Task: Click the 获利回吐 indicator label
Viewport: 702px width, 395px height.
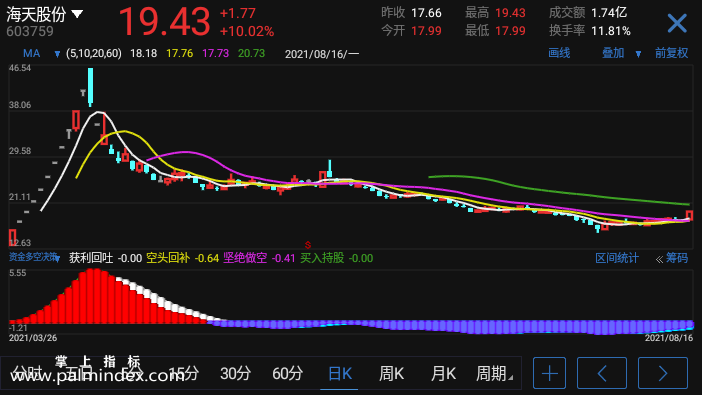Action: tap(91, 258)
